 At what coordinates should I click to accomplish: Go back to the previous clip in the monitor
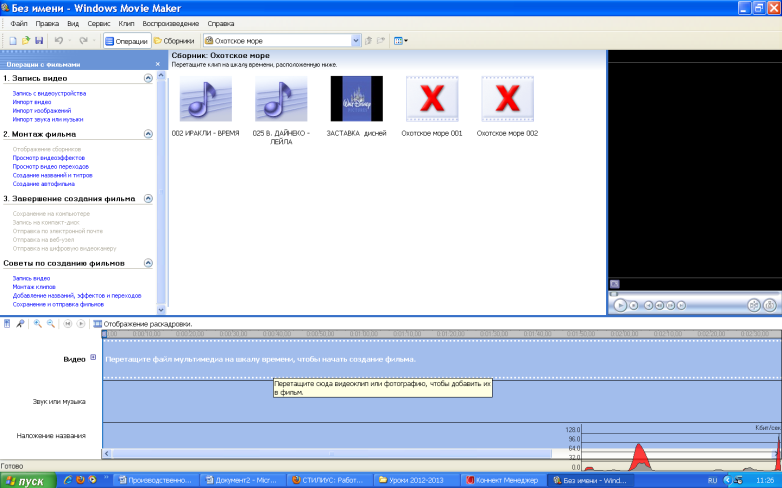[648, 305]
